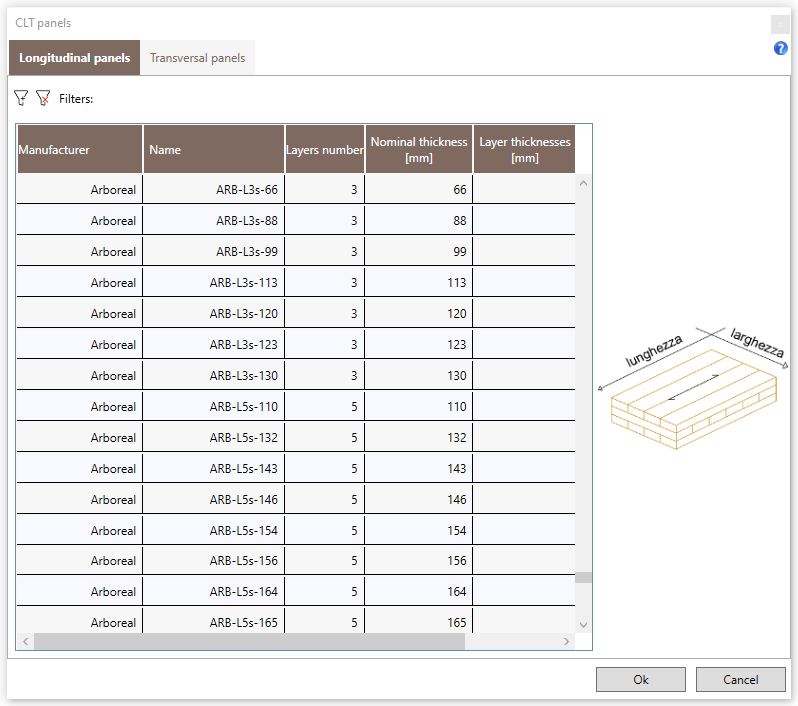Select the ARB-L5s-143 panel
Image resolution: width=798 pixels, height=706 pixels.
click(244, 469)
